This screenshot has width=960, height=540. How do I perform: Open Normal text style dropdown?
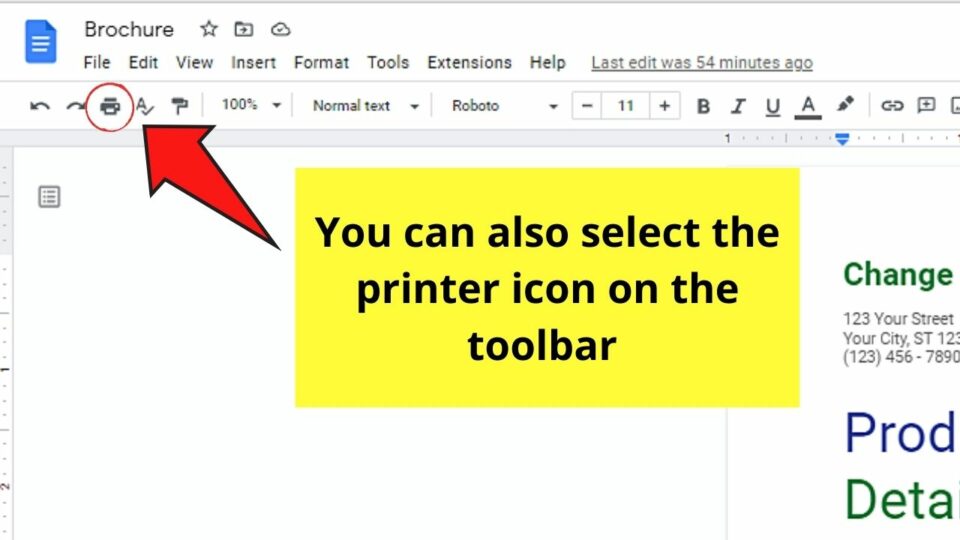click(x=366, y=106)
